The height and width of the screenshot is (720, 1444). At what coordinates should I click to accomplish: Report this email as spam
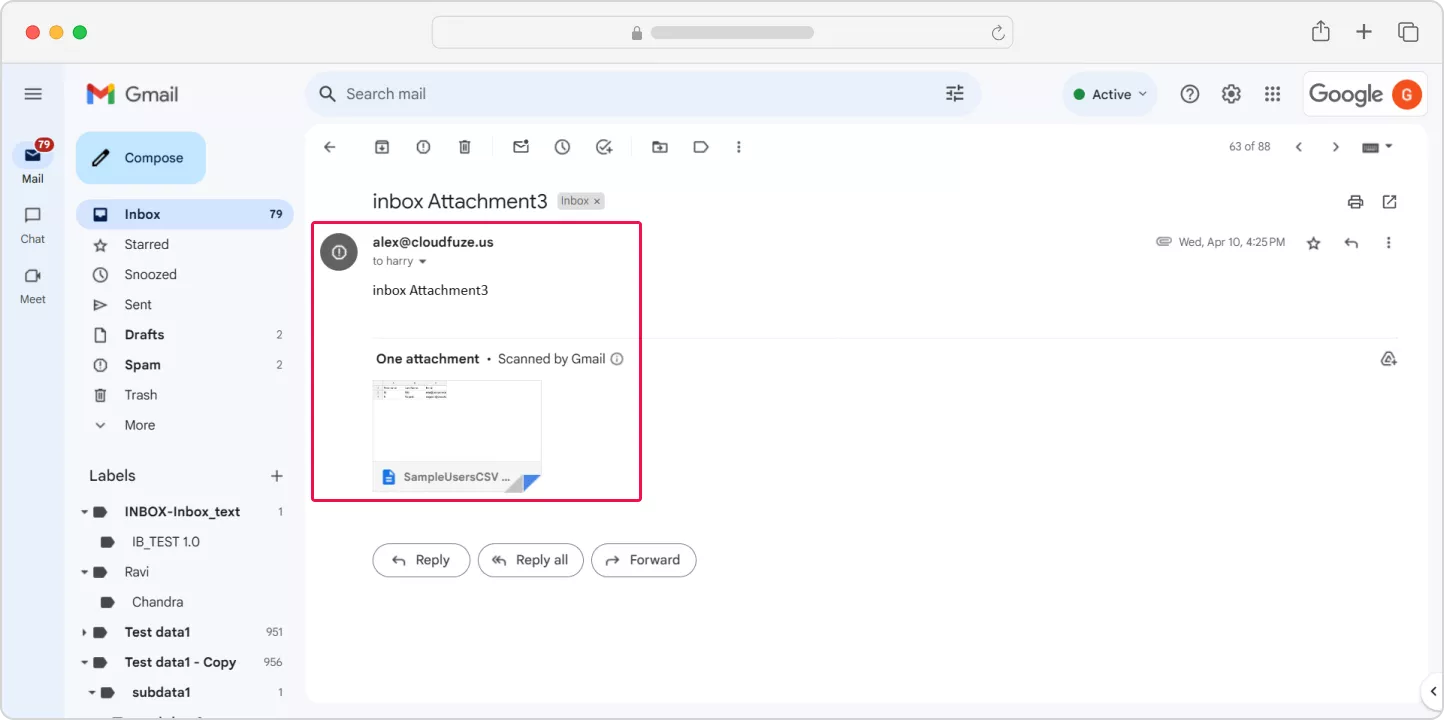pyautogui.click(x=423, y=147)
